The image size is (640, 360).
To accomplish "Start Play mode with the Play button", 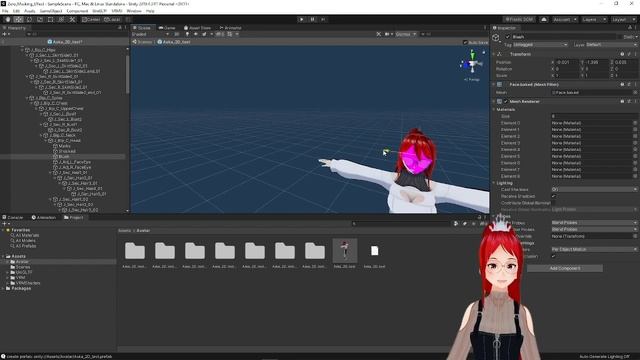I will pyautogui.click(x=302, y=19).
